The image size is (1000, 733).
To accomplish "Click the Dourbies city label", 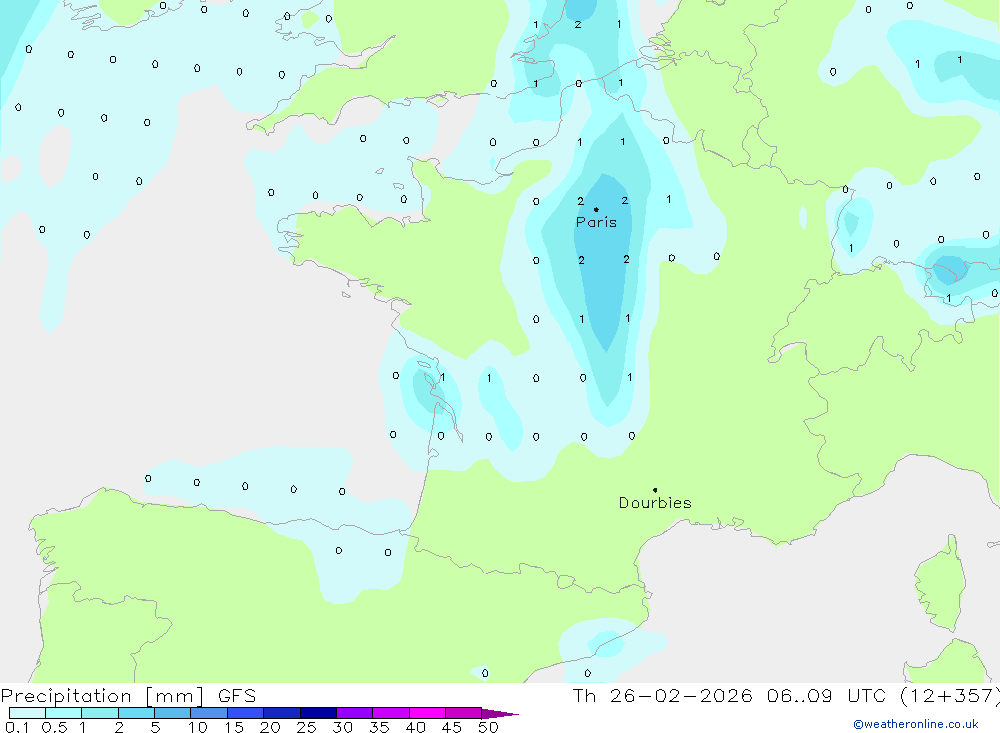I will tap(655, 503).
